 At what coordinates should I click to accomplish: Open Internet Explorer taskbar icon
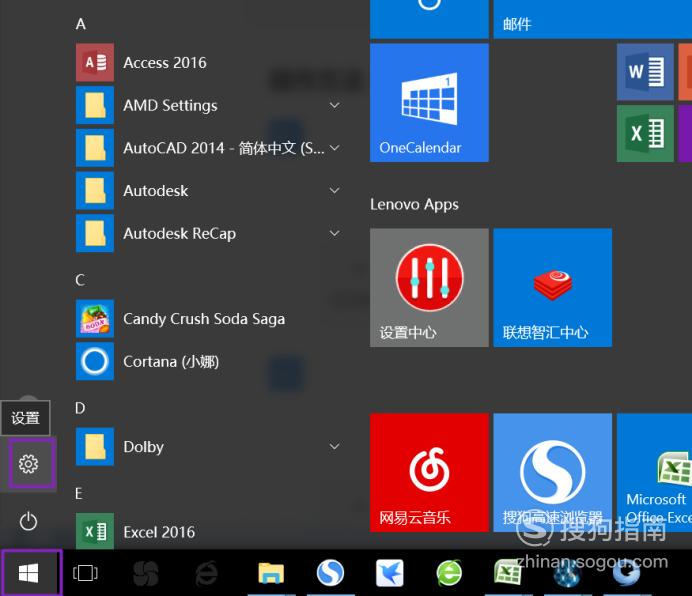[x=206, y=573]
